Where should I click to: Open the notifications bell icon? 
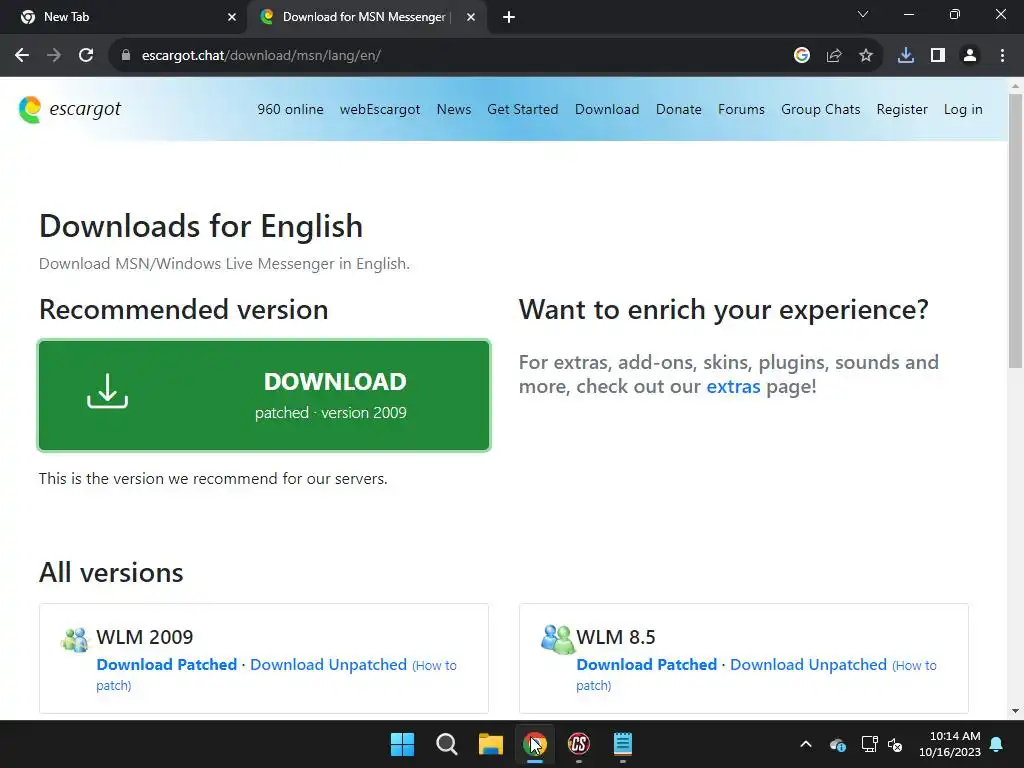click(x=997, y=744)
